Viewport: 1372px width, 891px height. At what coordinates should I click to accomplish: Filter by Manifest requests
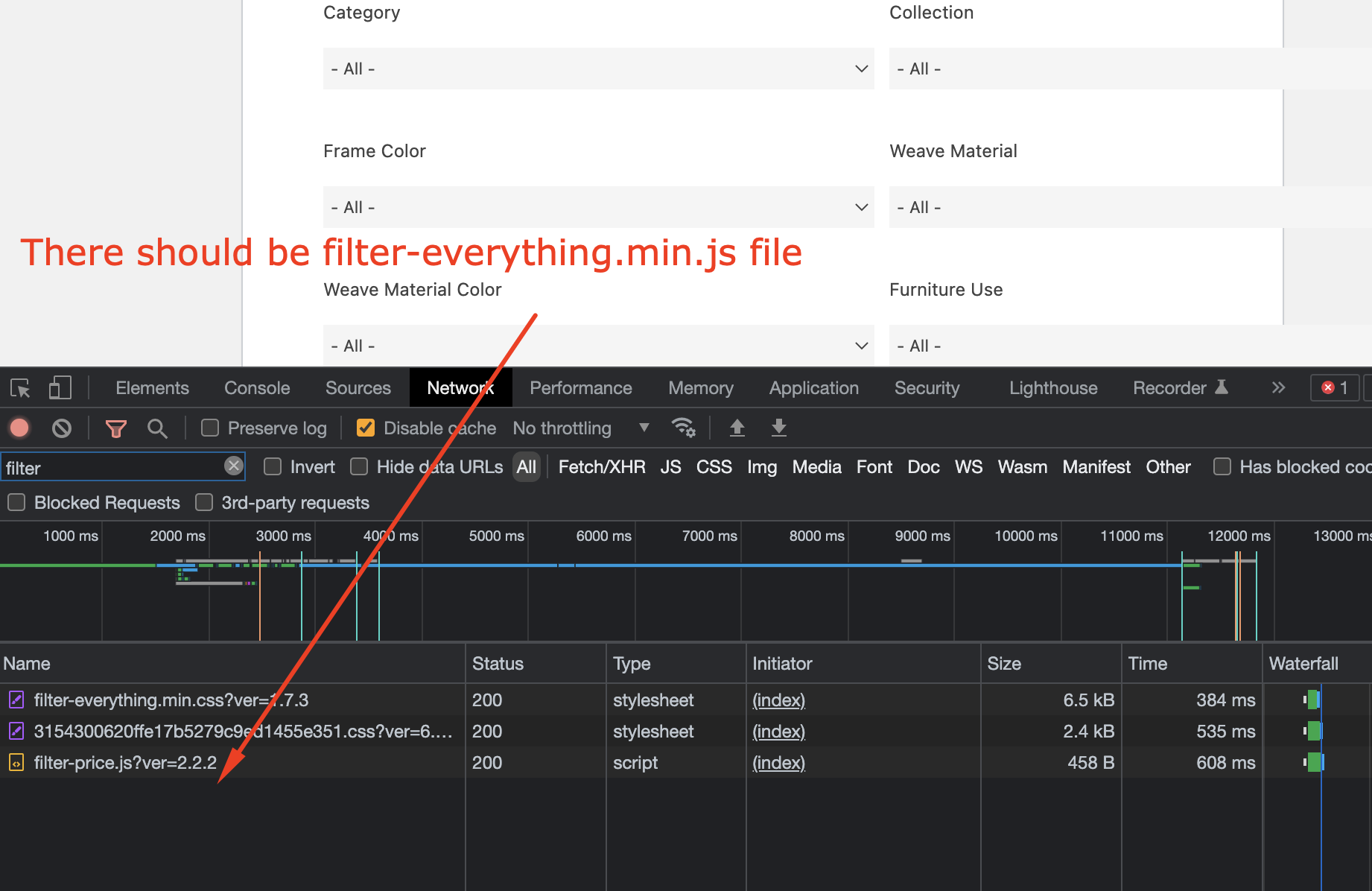[x=1096, y=467]
